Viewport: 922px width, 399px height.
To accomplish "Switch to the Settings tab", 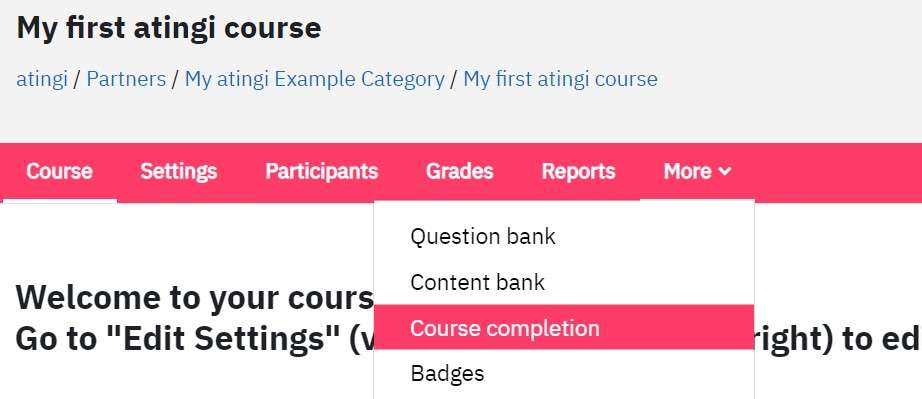I will tap(178, 172).
